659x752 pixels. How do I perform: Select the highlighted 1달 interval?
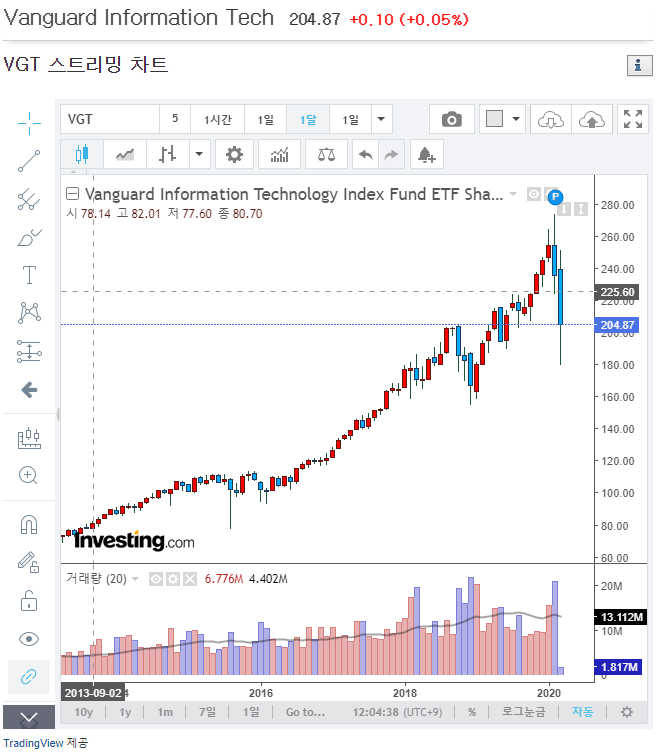(307, 119)
